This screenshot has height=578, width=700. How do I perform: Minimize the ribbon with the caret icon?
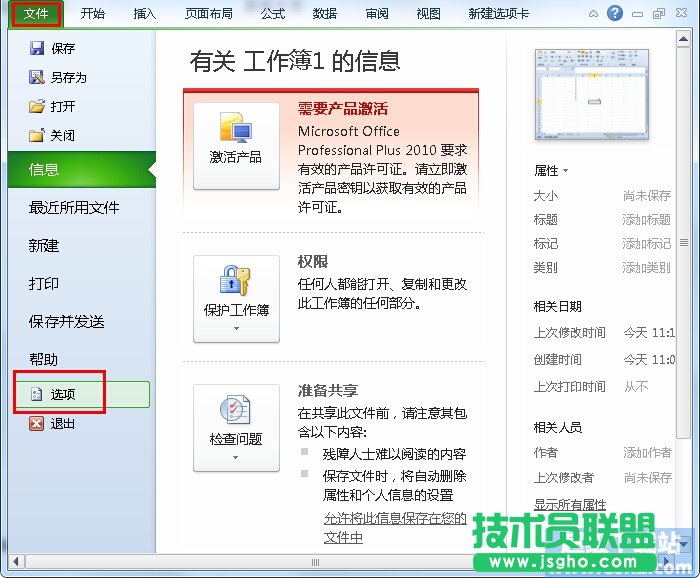pyautogui.click(x=593, y=15)
